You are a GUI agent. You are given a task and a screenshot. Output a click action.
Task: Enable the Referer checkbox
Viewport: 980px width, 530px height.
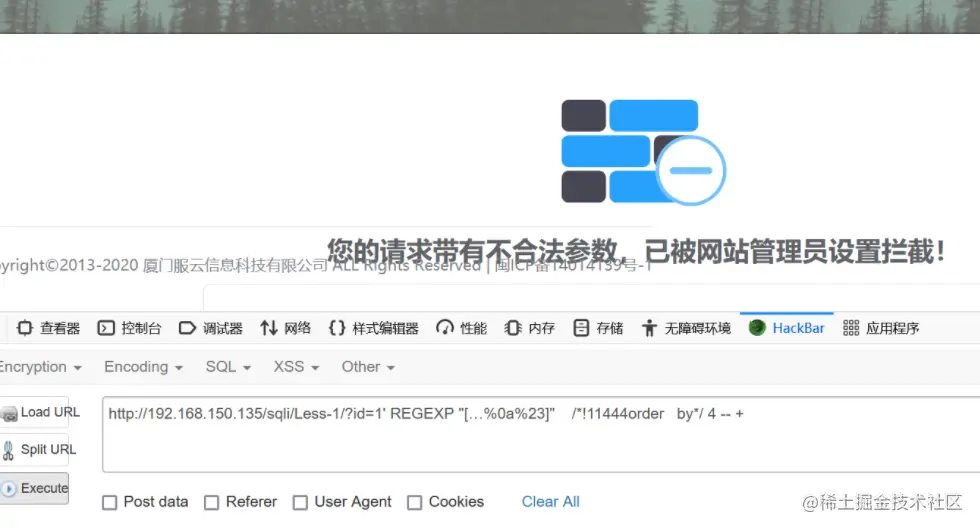(x=212, y=502)
